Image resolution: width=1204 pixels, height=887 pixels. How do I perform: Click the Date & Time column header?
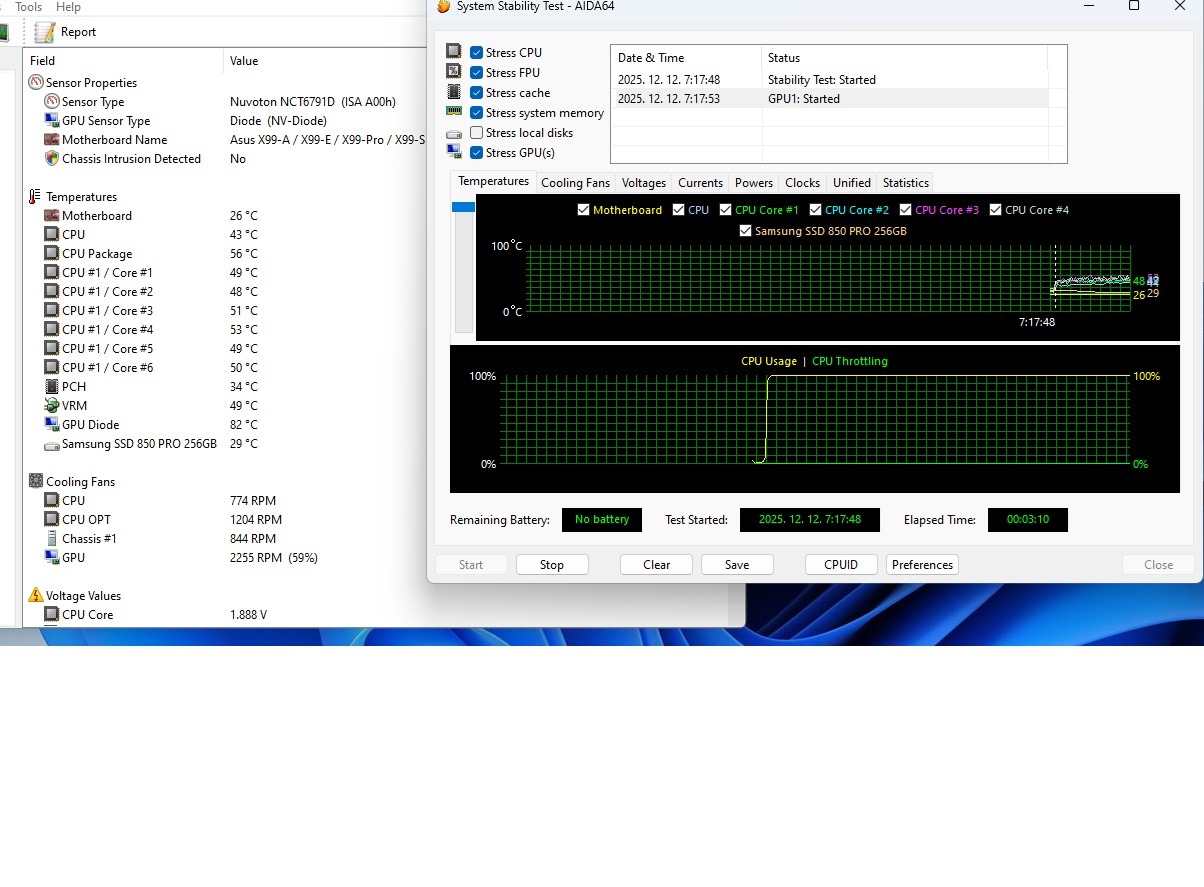tap(686, 58)
